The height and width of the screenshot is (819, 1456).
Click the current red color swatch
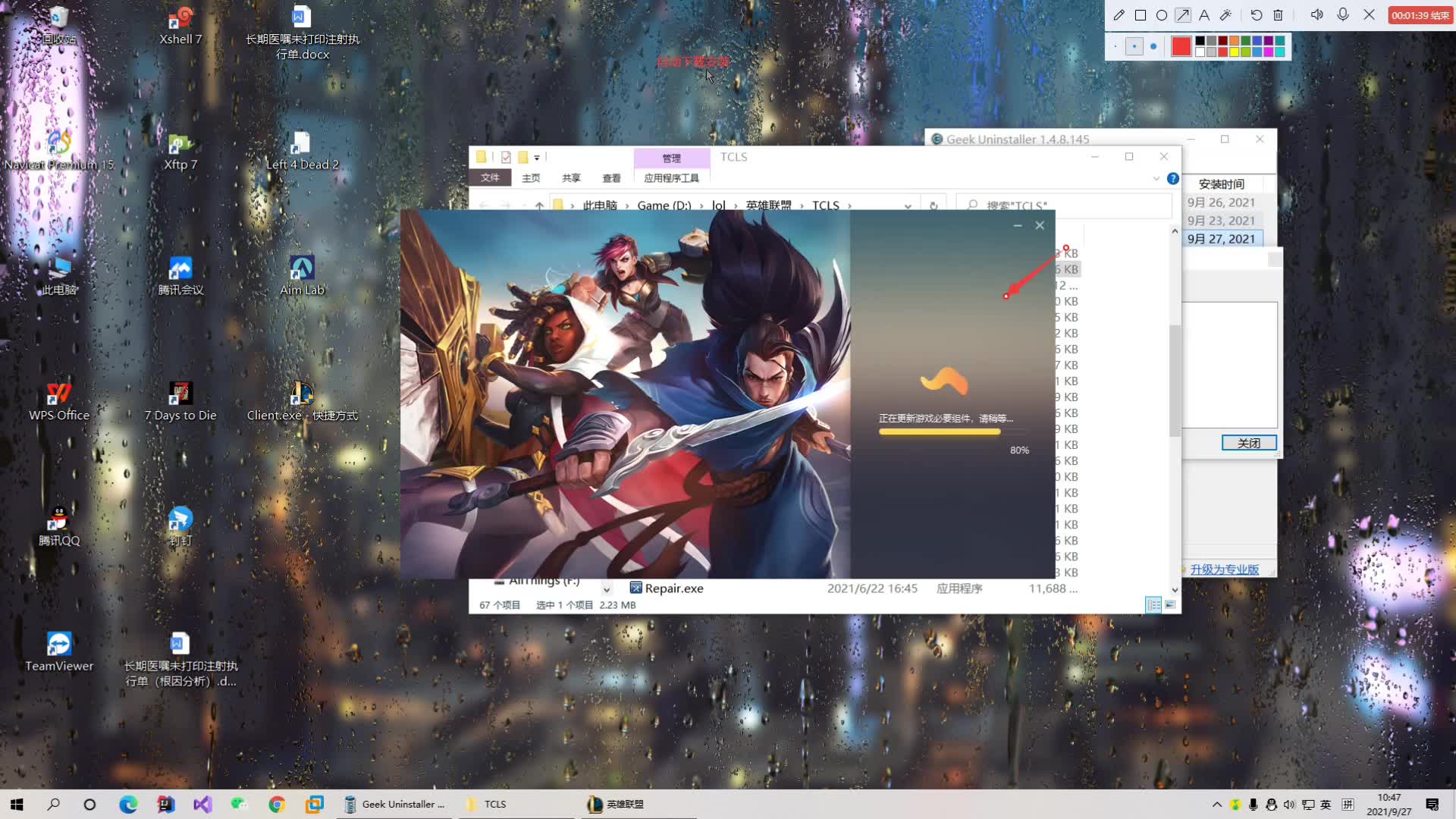pyautogui.click(x=1181, y=46)
